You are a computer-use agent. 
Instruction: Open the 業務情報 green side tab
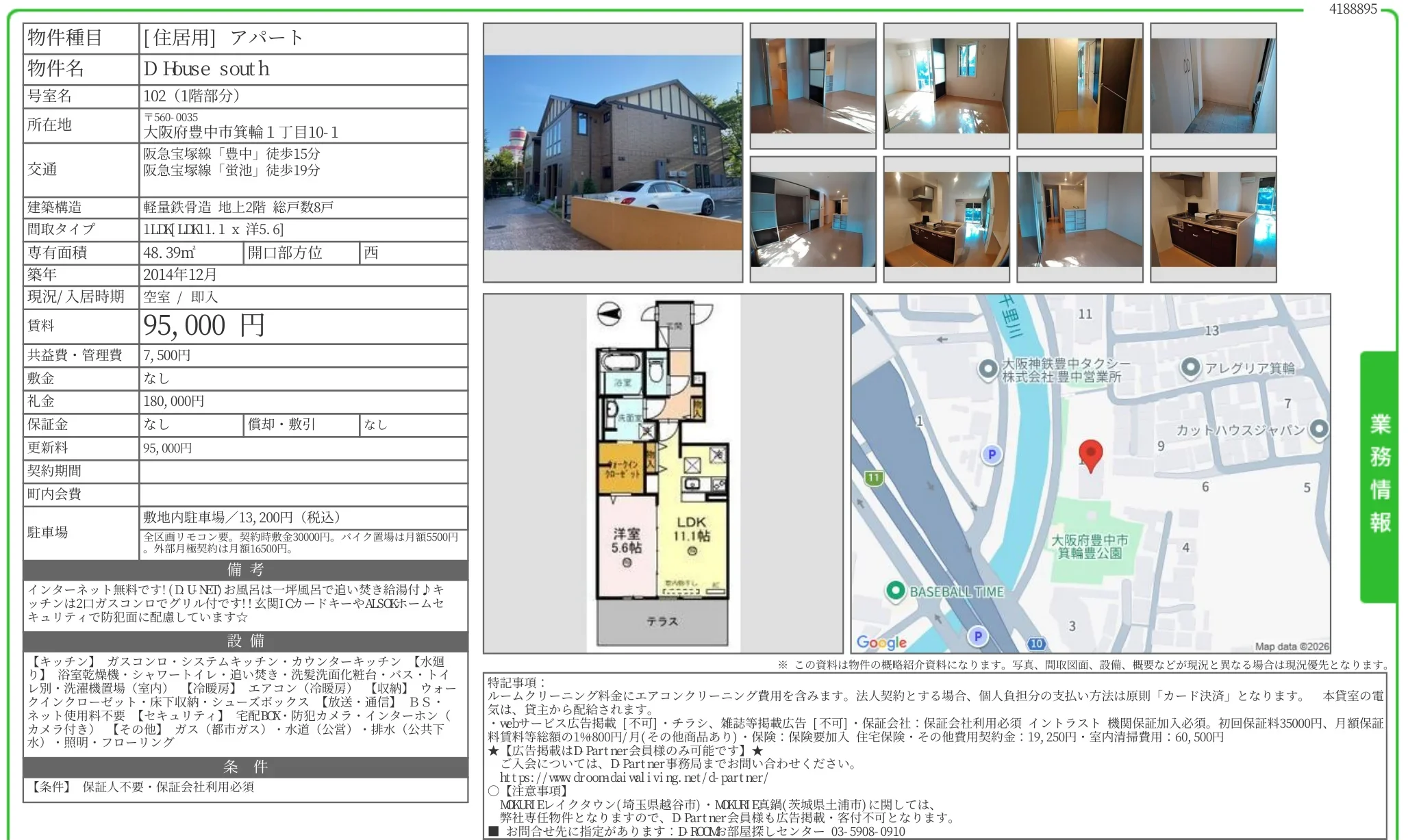click(1379, 476)
